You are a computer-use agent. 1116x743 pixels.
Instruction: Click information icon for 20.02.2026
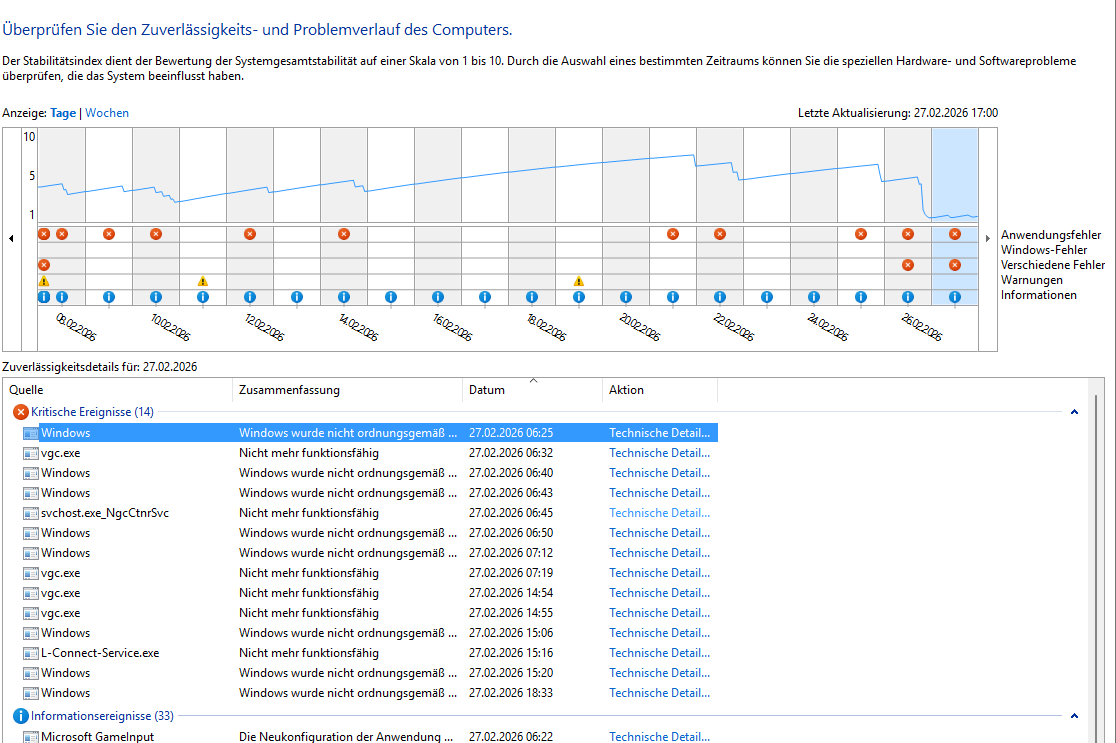point(626,297)
